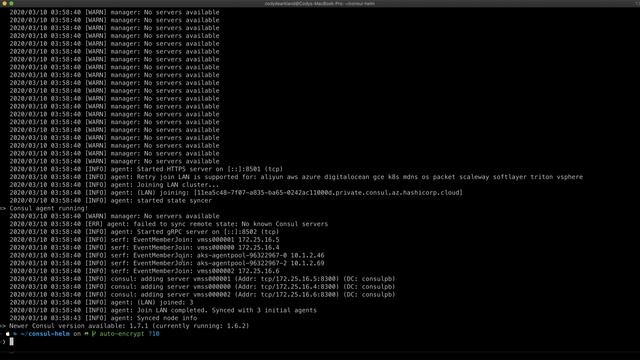Click the '(DC: consulpb)' text on the vmss000001 server line
This screenshot has height=360, width=640.
coord(369,279)
